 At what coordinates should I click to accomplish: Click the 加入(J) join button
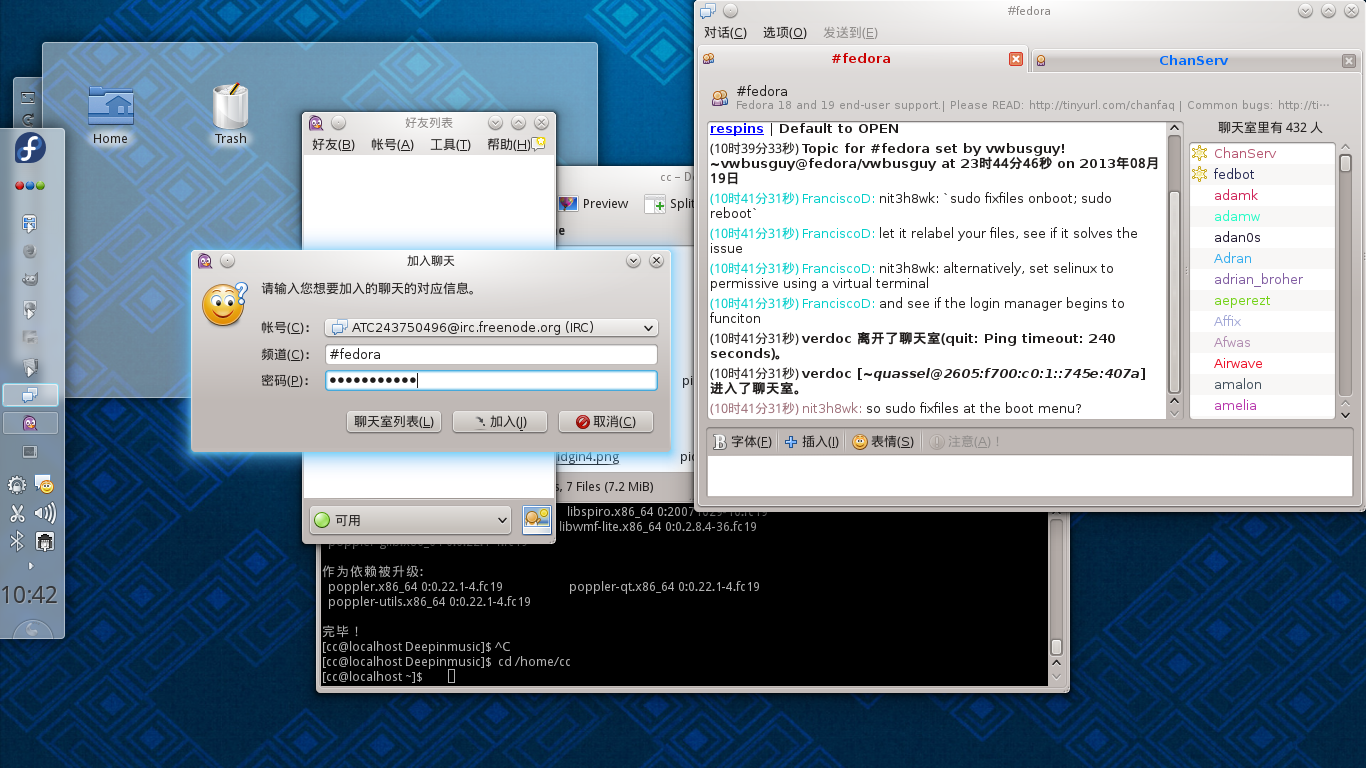(500, 421)
